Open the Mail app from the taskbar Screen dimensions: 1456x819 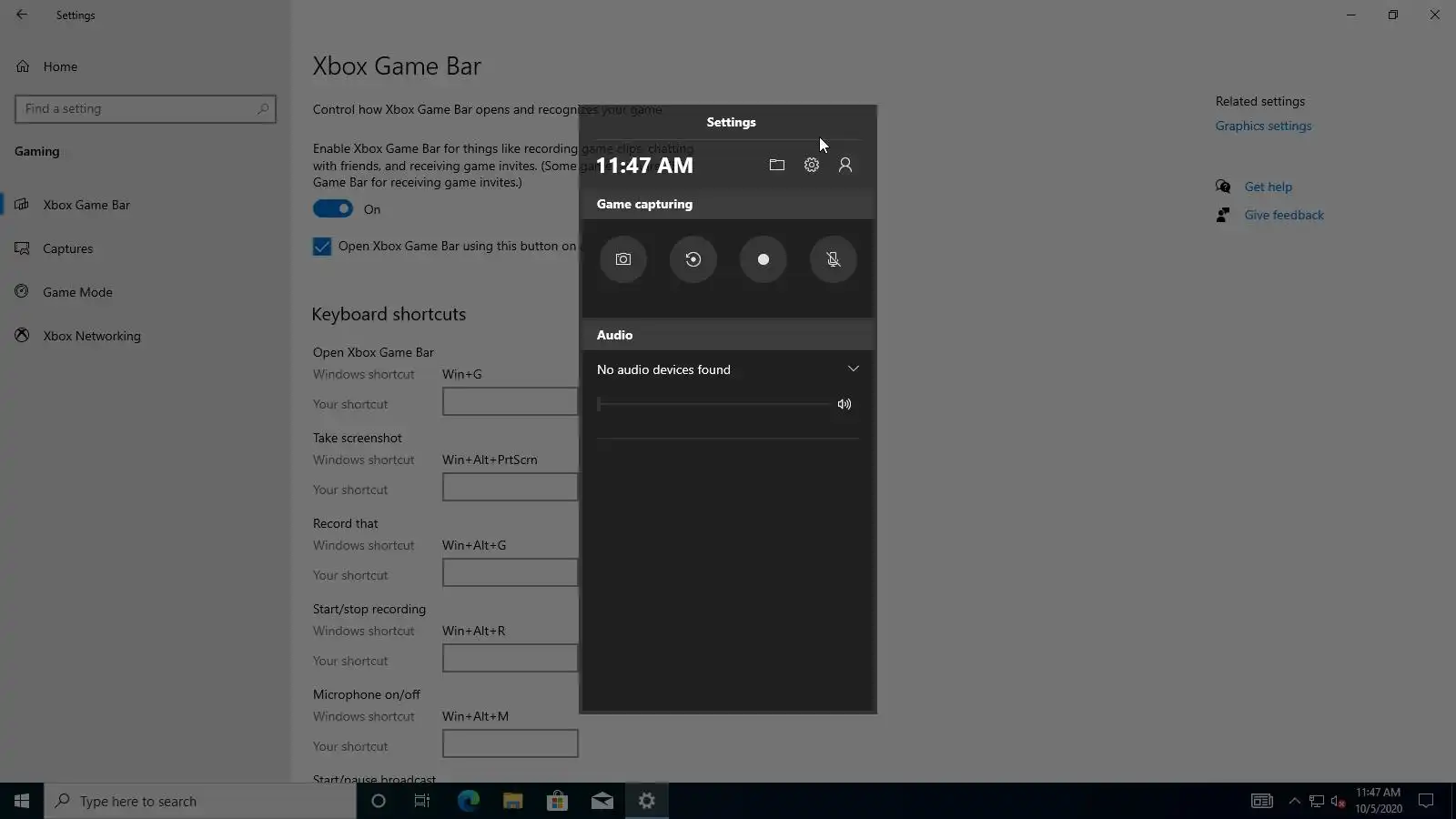coord(602,801)
